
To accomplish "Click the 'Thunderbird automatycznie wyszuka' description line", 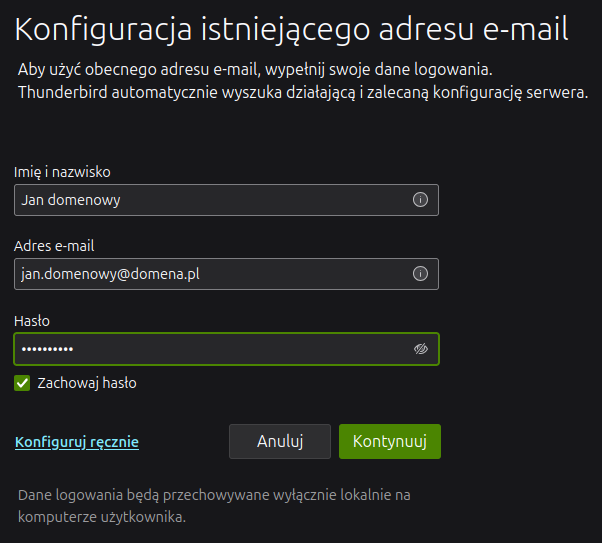I will [303, 92].
